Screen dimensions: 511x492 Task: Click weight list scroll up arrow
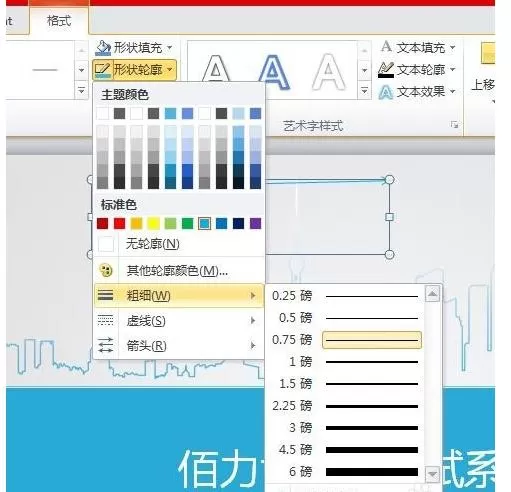coord(432,294)
